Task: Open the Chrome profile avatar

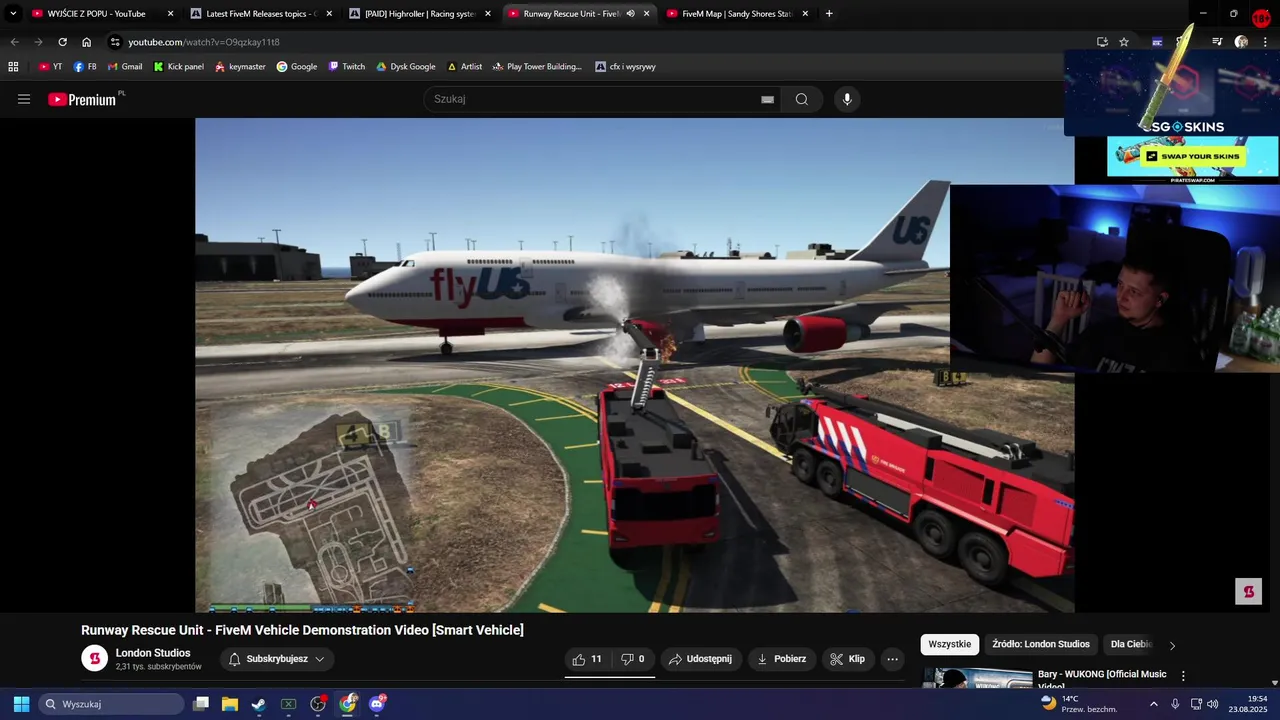Action: tap(1241, 42)
